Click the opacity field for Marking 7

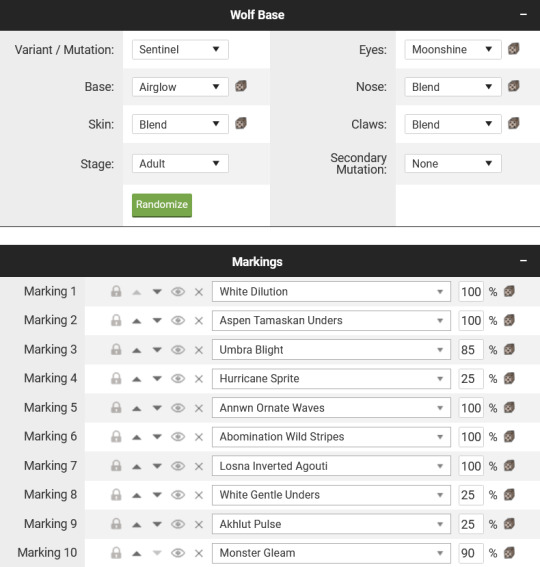click(471, 466)
